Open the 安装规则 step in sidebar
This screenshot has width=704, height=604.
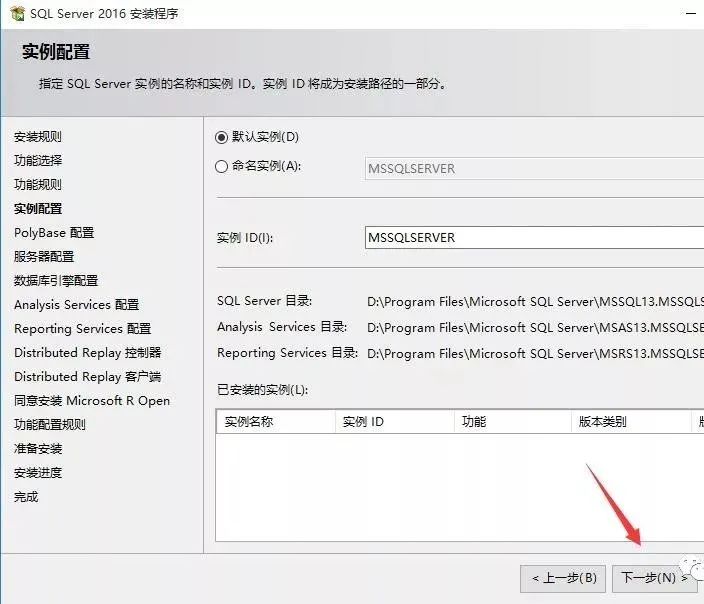(x=38, y=137)
